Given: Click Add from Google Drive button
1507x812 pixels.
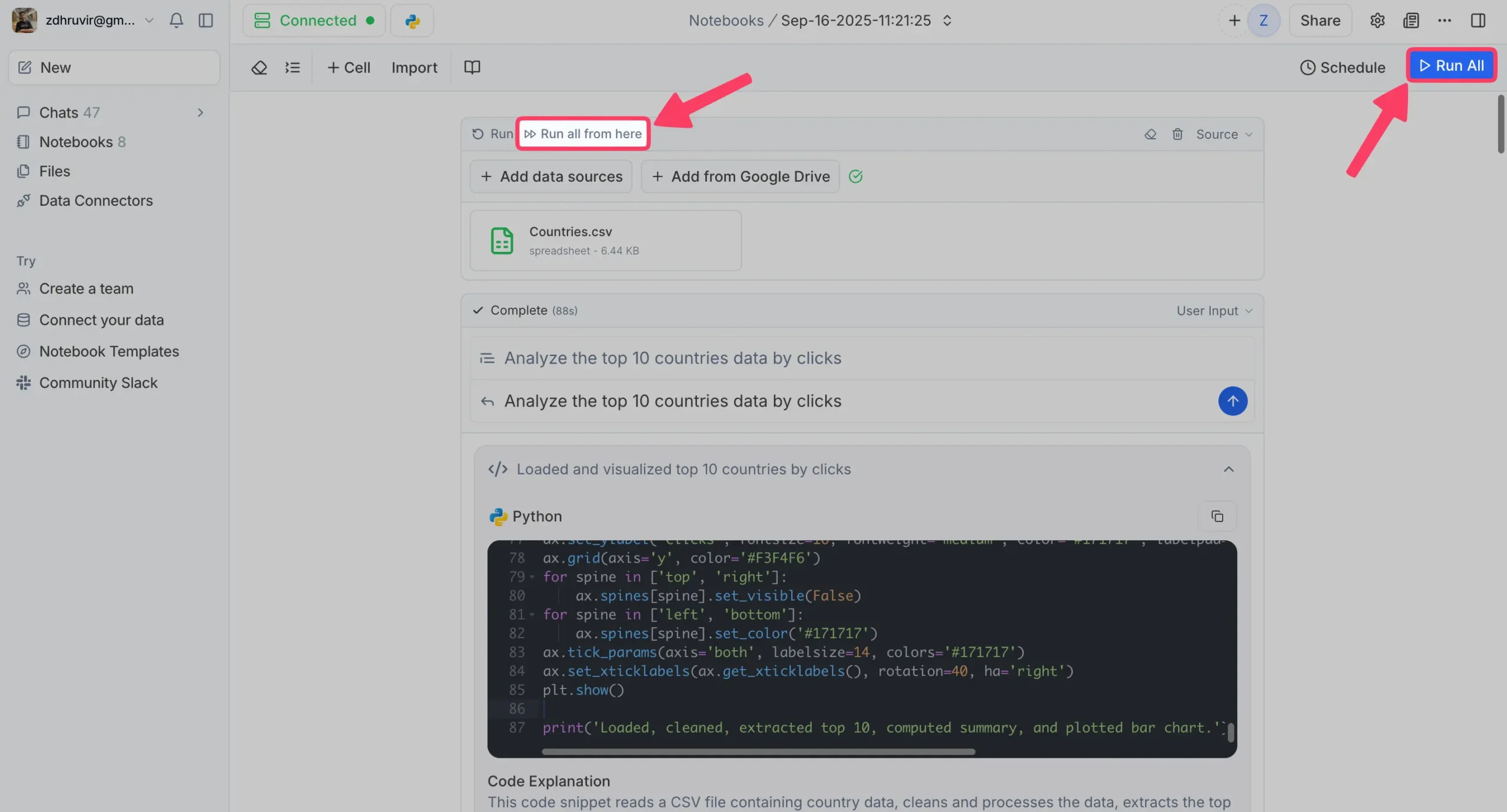Looking at the screenshot, I should (x=740, y=177).
